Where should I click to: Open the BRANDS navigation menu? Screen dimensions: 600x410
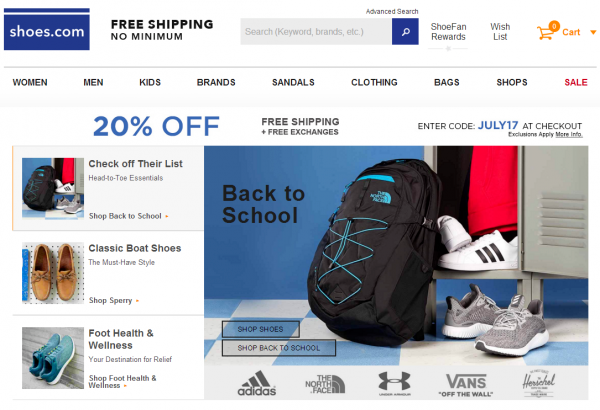(x=216, y=82)
